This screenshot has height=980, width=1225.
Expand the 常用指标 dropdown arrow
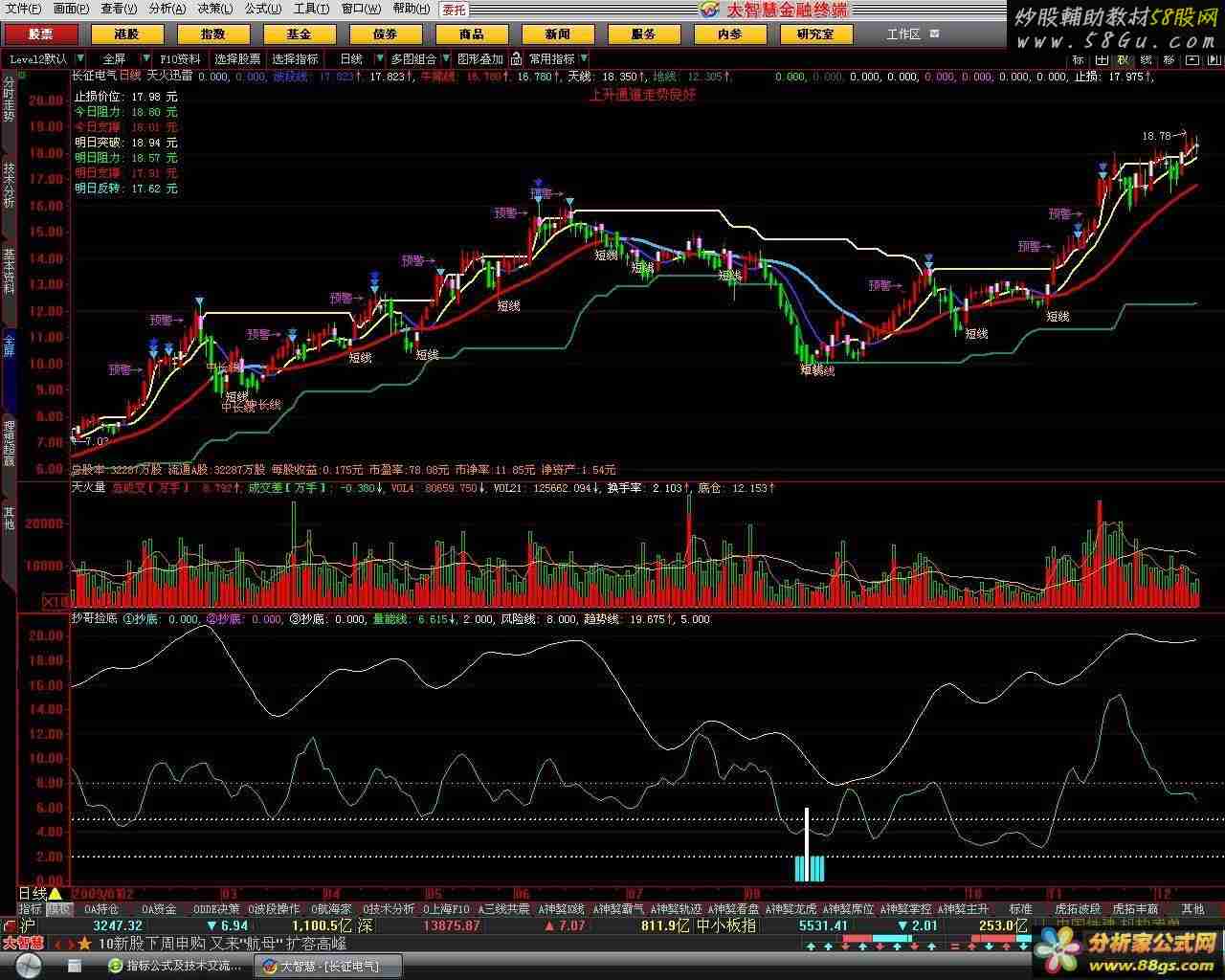[x=584, y=58]
